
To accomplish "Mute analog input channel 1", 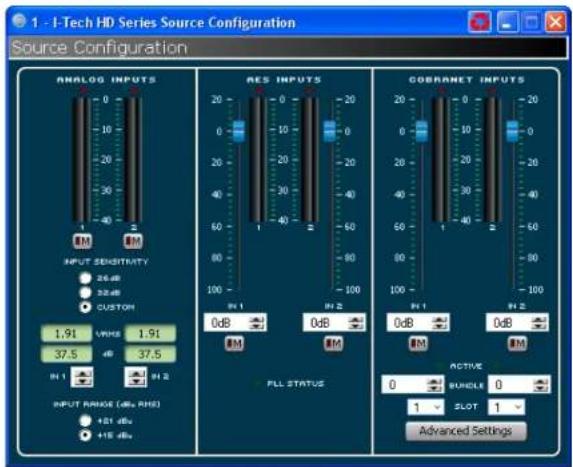I will (x=83, y=241).
